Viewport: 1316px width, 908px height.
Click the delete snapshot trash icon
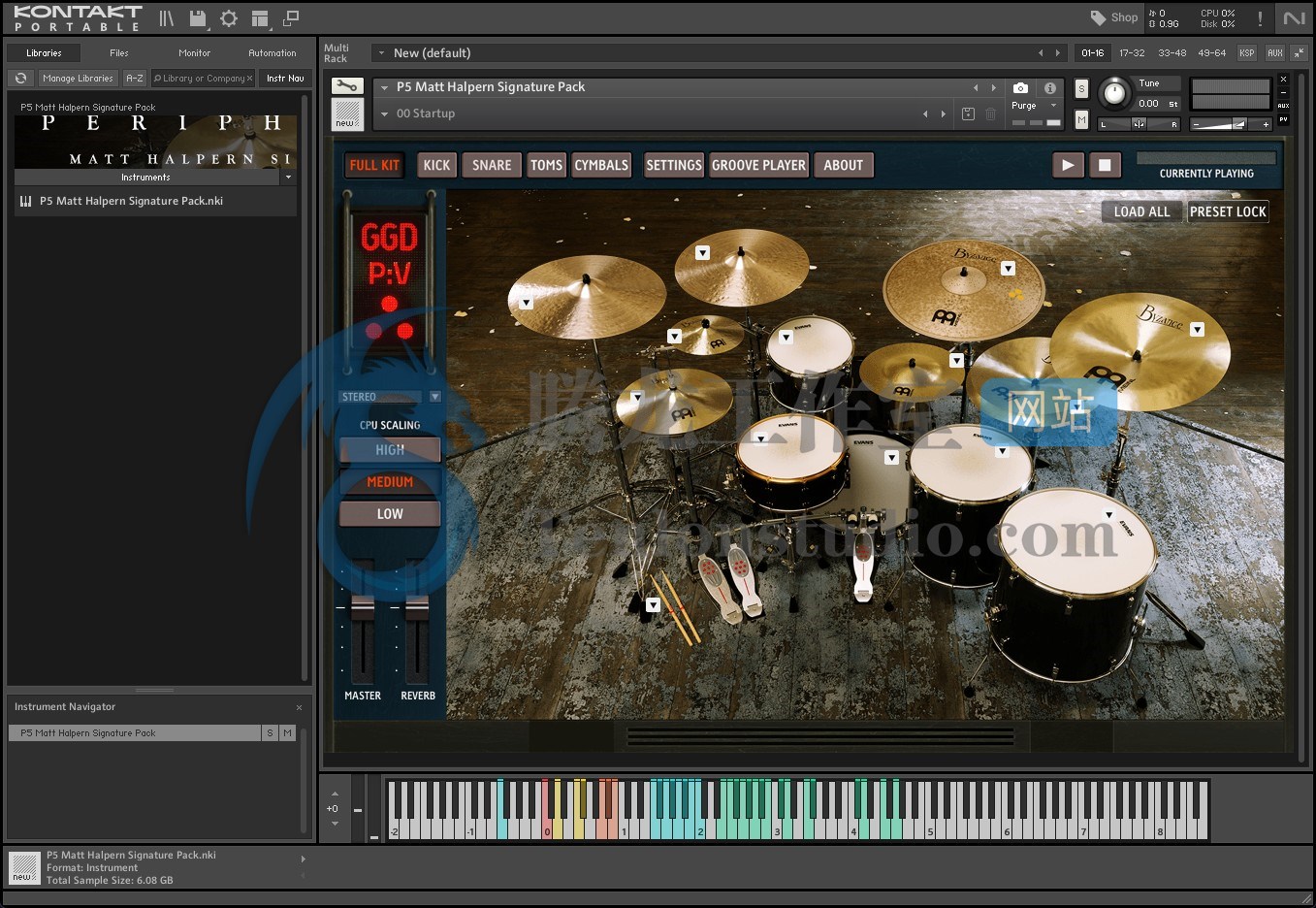990,113
